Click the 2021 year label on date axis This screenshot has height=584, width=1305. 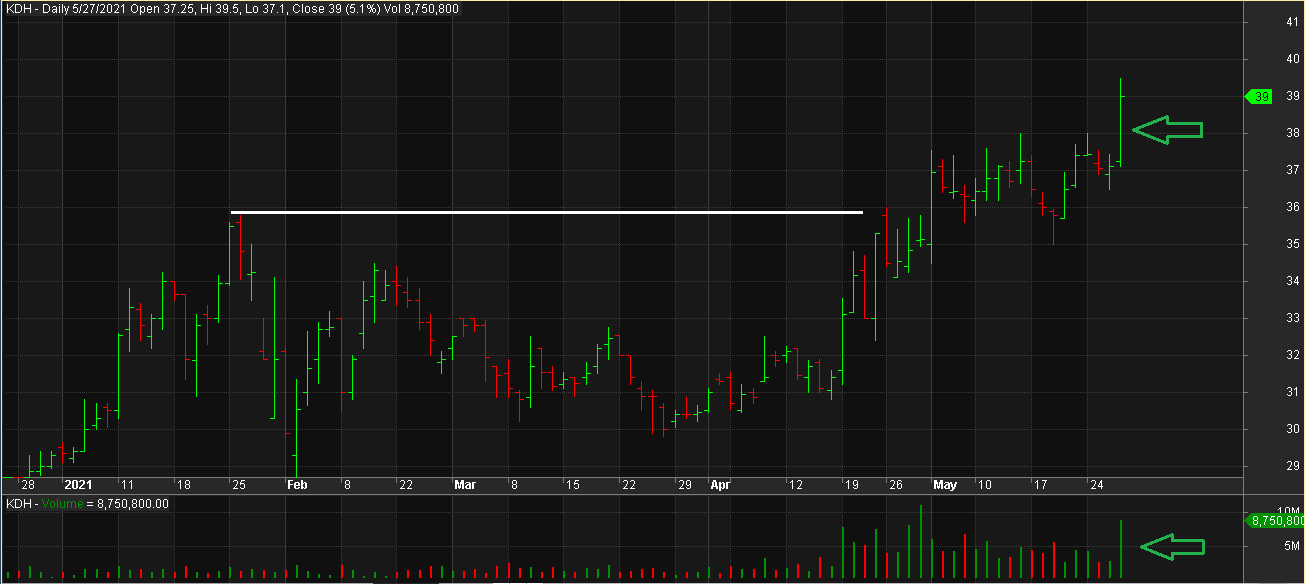point(77,485)
